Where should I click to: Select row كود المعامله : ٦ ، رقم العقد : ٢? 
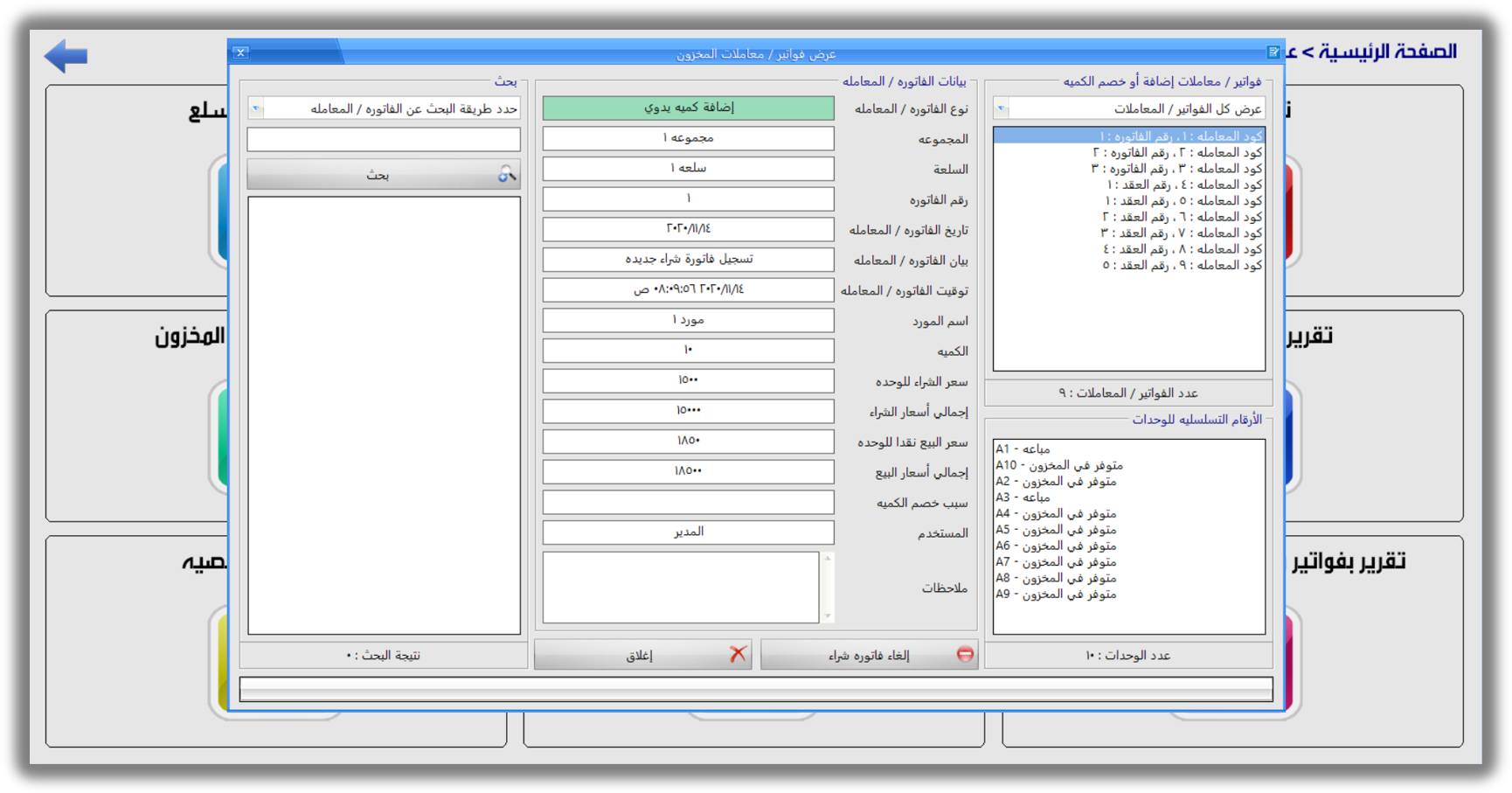(1129, 217)
